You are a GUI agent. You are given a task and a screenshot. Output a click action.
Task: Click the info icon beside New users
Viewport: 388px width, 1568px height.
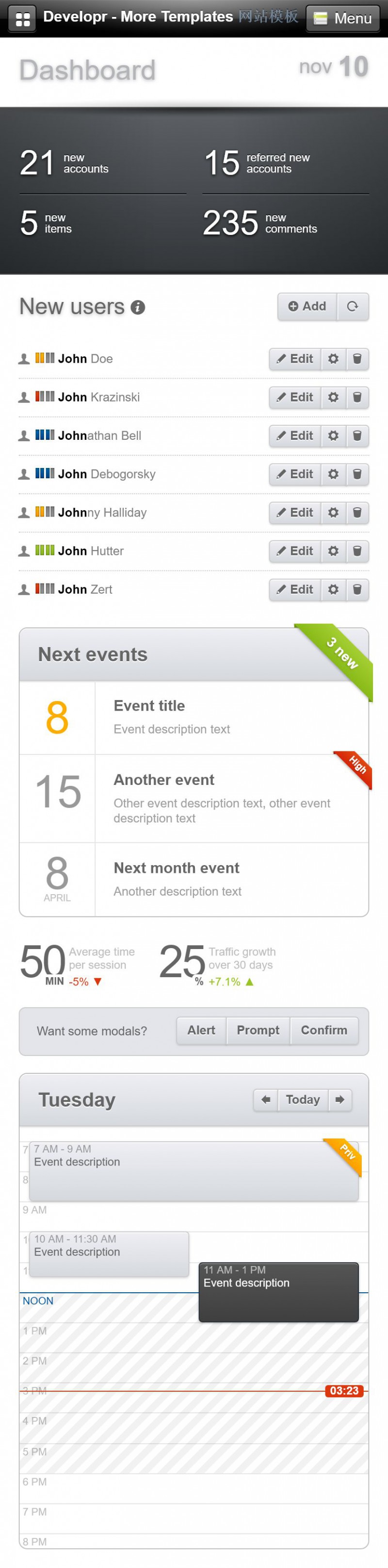click(x=138, y=307)
